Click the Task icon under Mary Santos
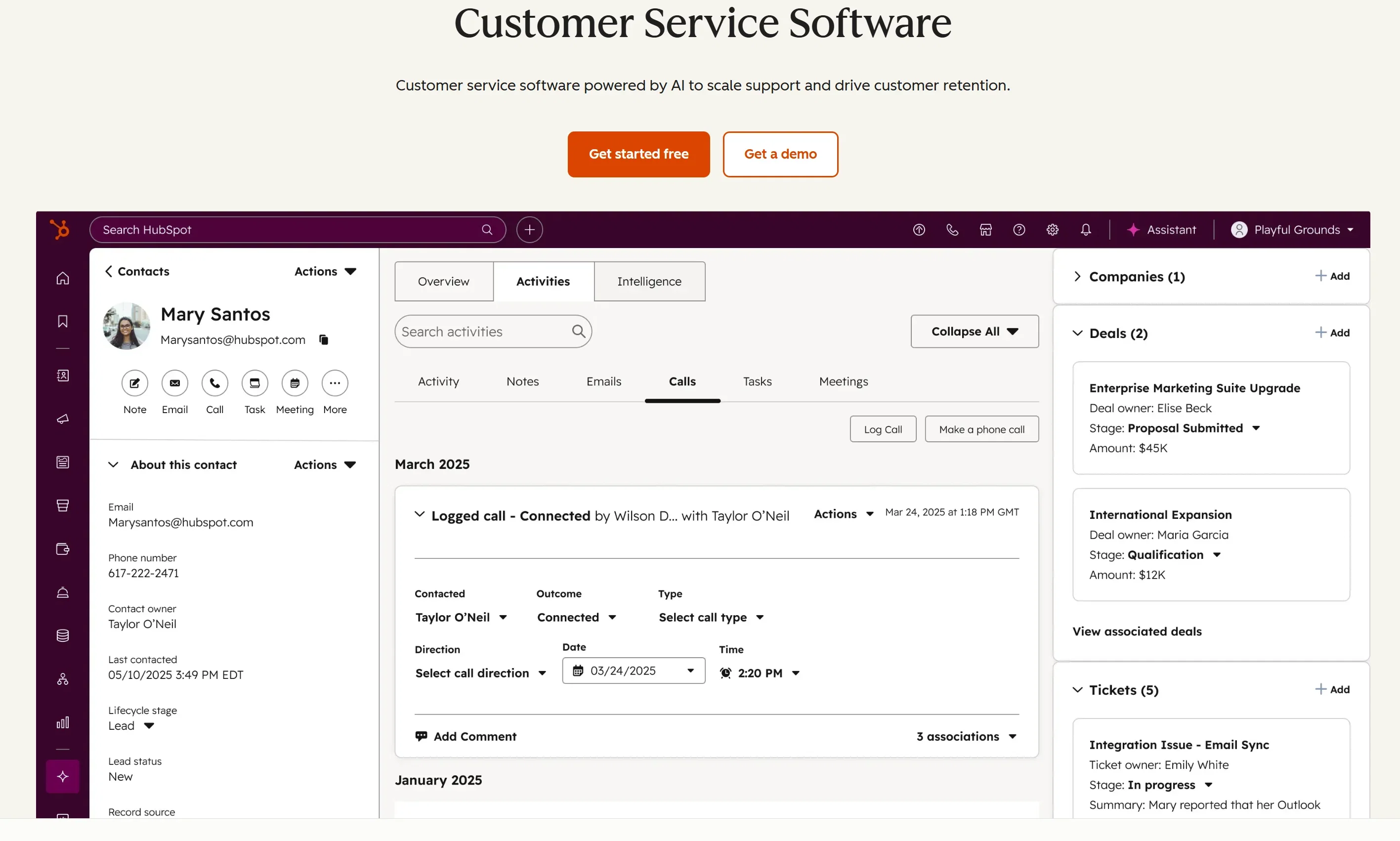Image resolution: width=1400 pixels, height=841 pixels. 255,383
